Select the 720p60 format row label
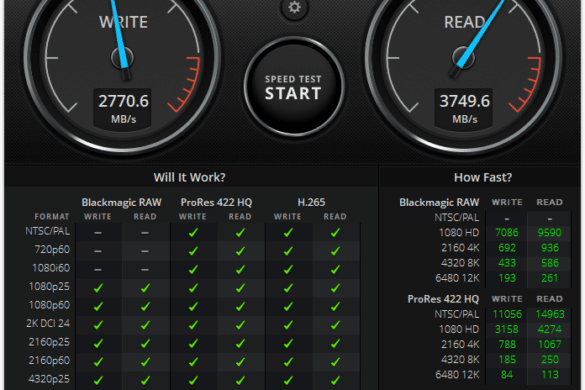Image resolution: width=585 pixels, height=390 pixels. click(52, 249)
